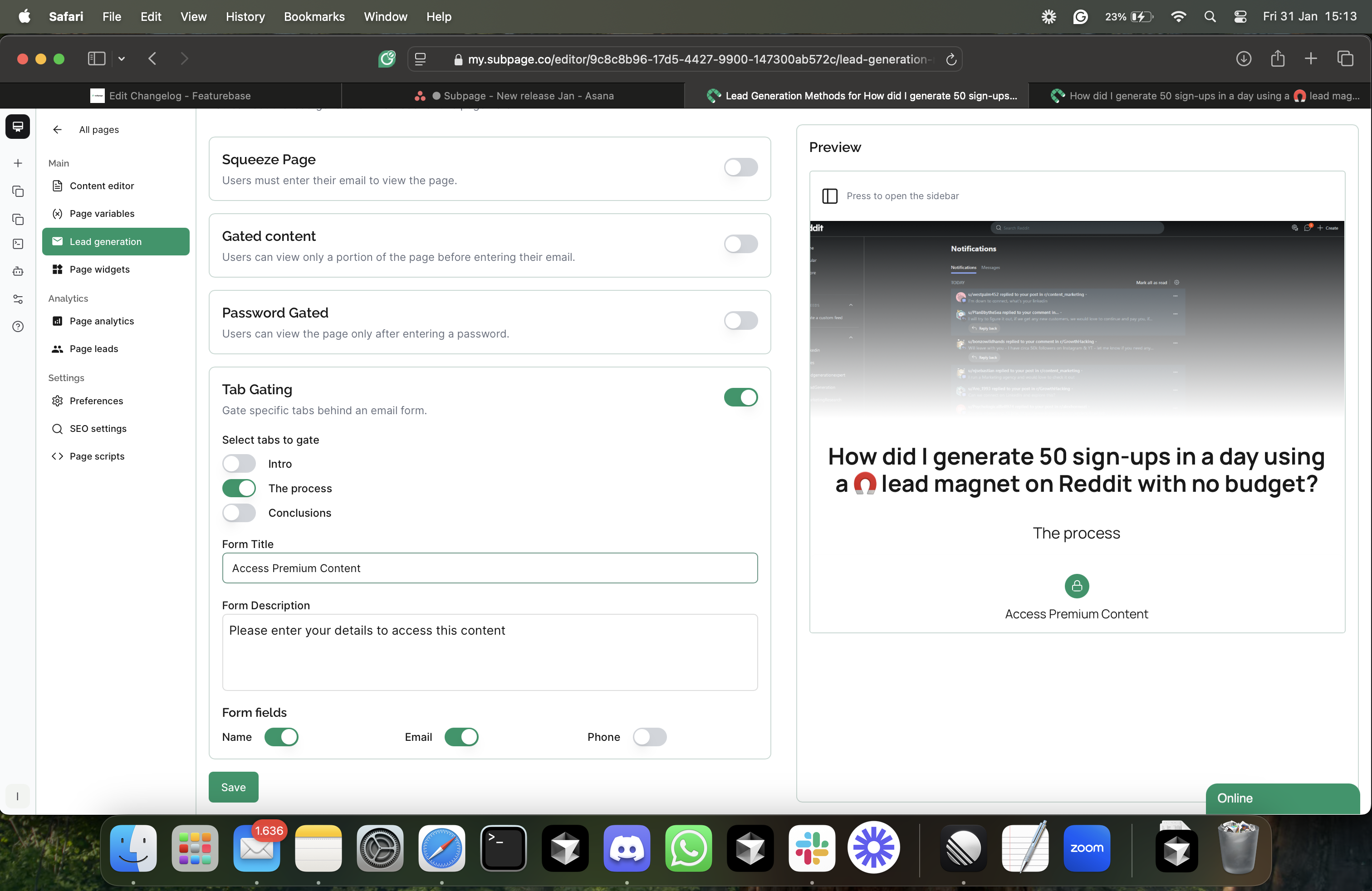This screenshot has height=891, width=1372.
Task: Open Terminal from the dock
Action: [503, 848]
